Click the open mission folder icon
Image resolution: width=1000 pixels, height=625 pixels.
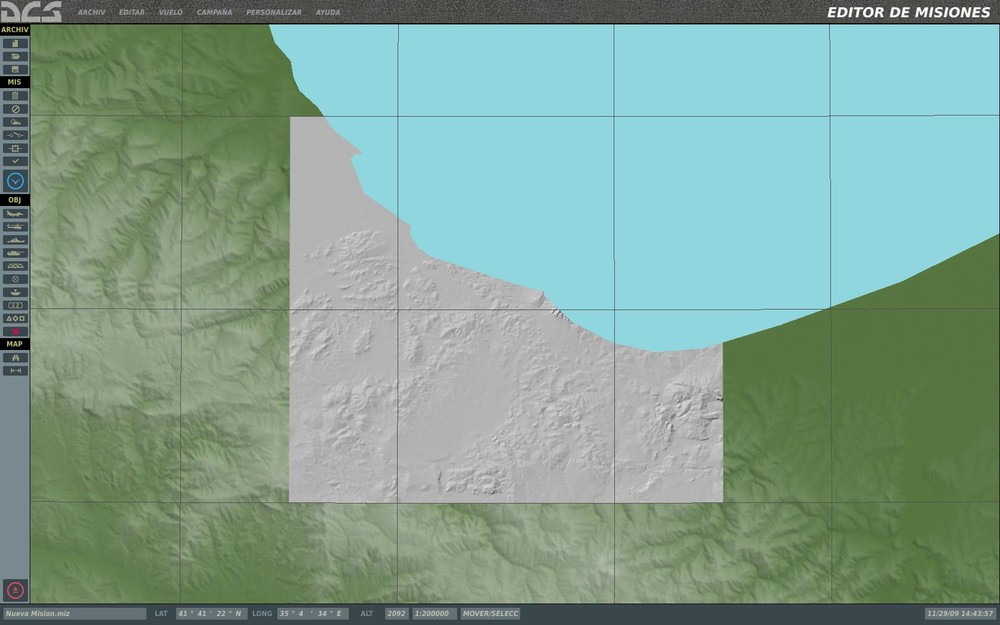tap(15, 56)
